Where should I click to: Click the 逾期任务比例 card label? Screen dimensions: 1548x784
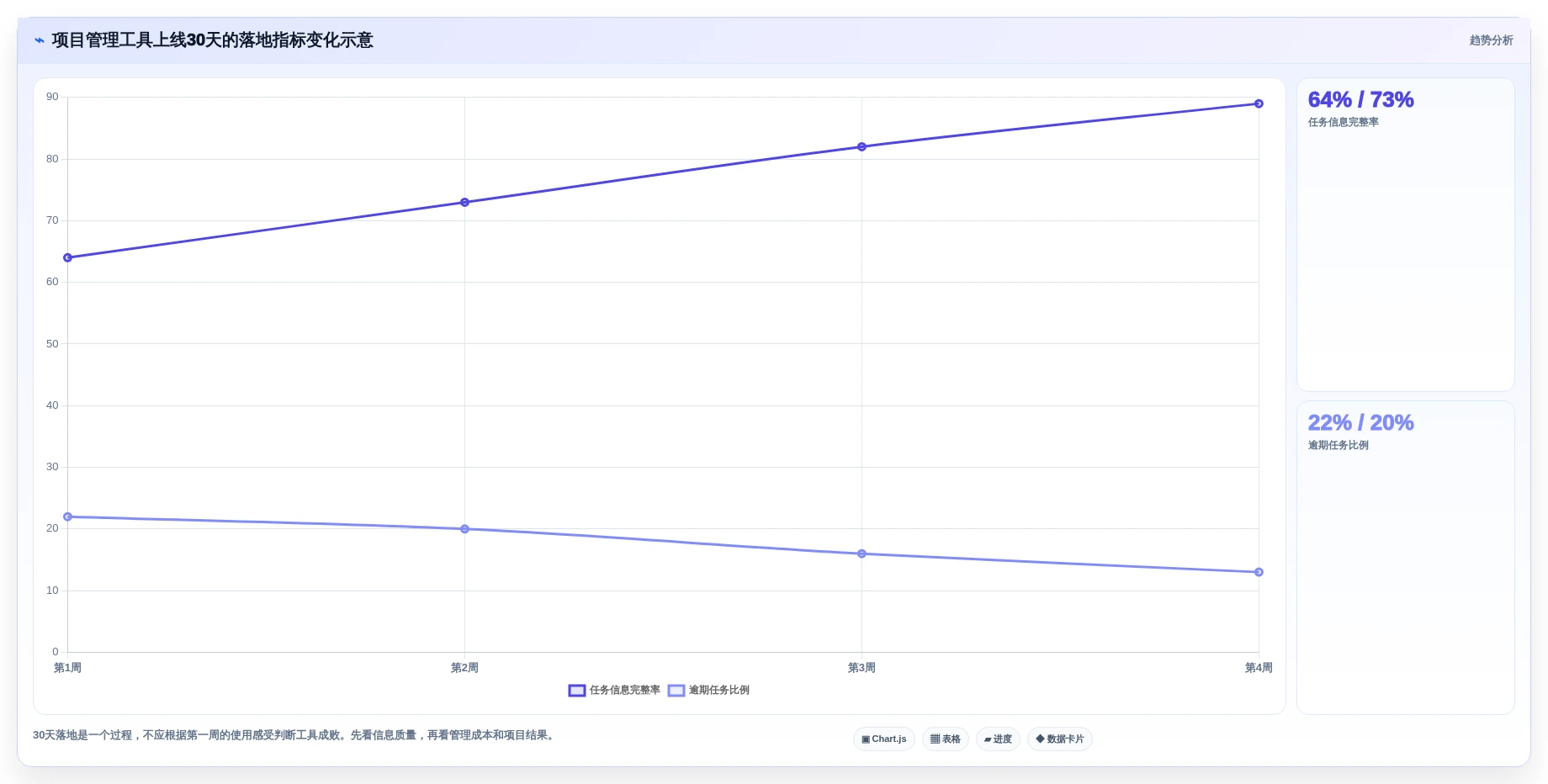(1338, 446)
